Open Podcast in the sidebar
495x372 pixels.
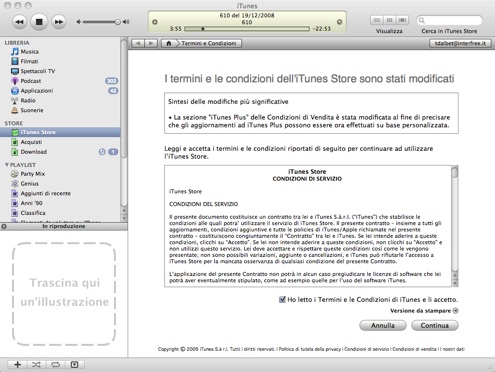(x=60, y=81)
